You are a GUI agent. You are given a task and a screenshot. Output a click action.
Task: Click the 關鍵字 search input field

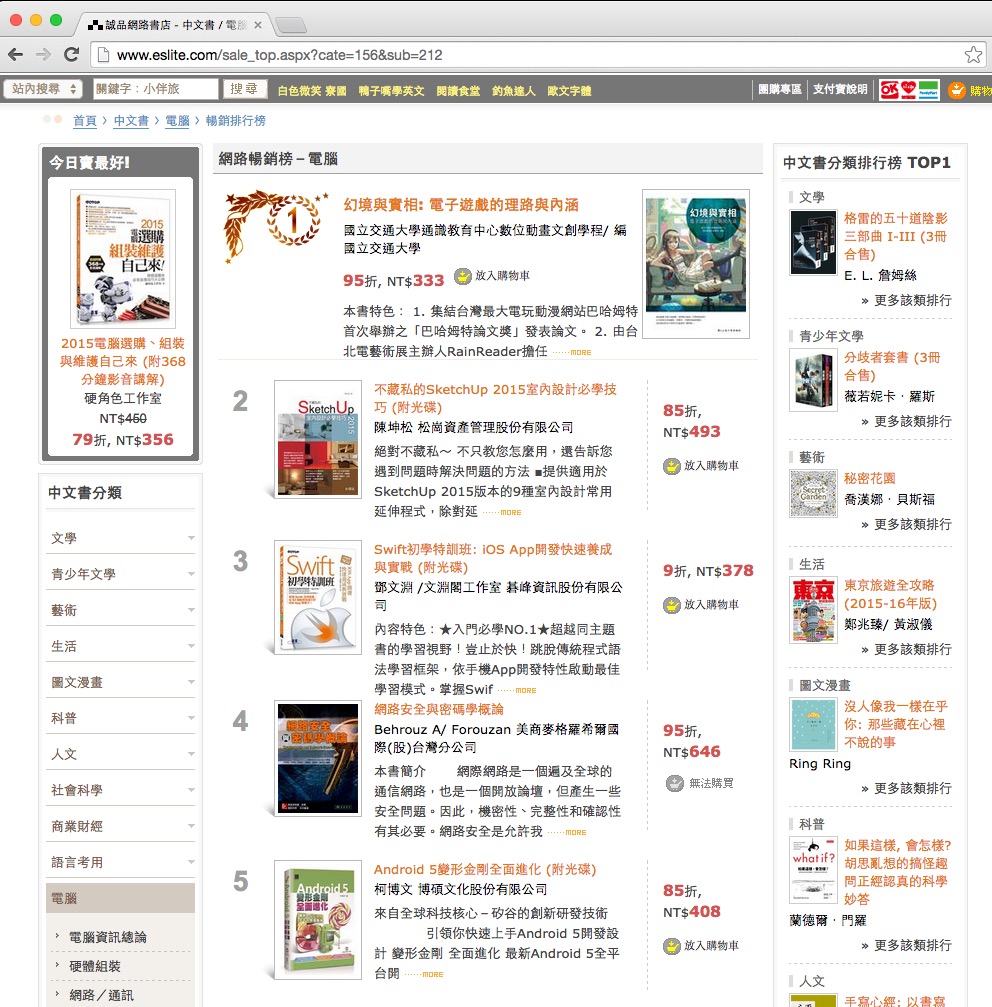155,89
